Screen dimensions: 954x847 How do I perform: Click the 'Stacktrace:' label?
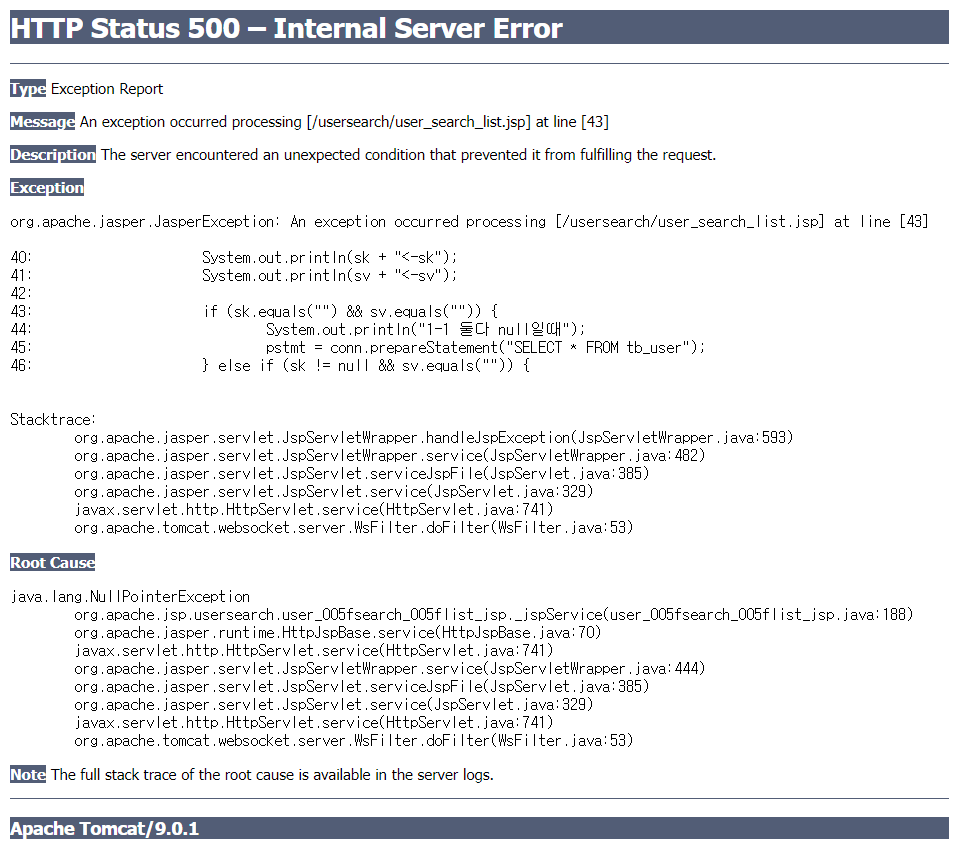pyautogui.click(x=53, y=419)
